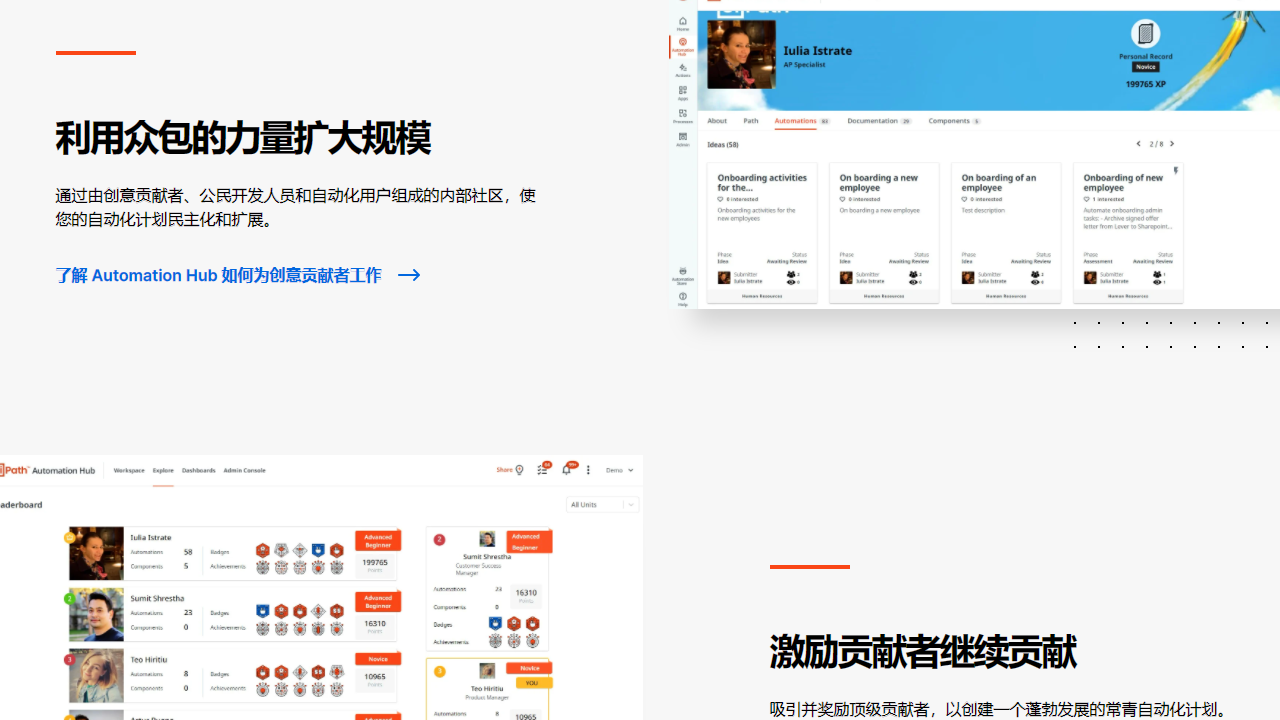Select Dashboards in the leaderboard navigation
This screenshot has width=1280, height=720.
[198, 470]
